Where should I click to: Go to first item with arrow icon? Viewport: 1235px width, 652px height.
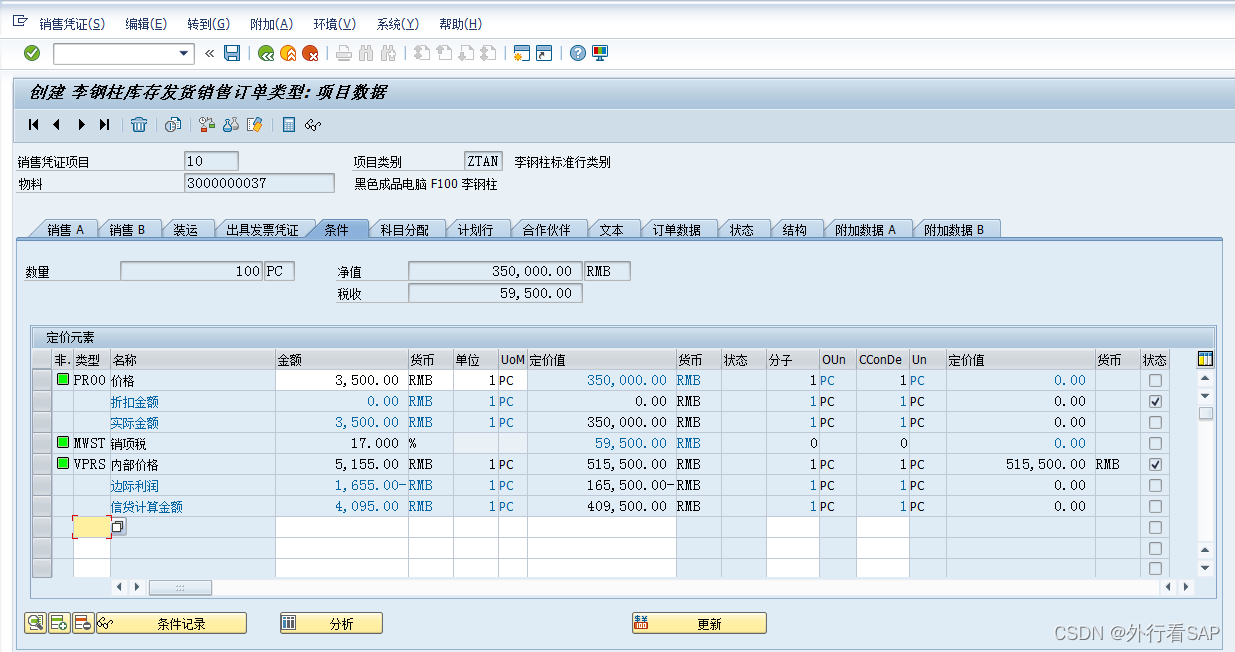click(x=34, y=125)
